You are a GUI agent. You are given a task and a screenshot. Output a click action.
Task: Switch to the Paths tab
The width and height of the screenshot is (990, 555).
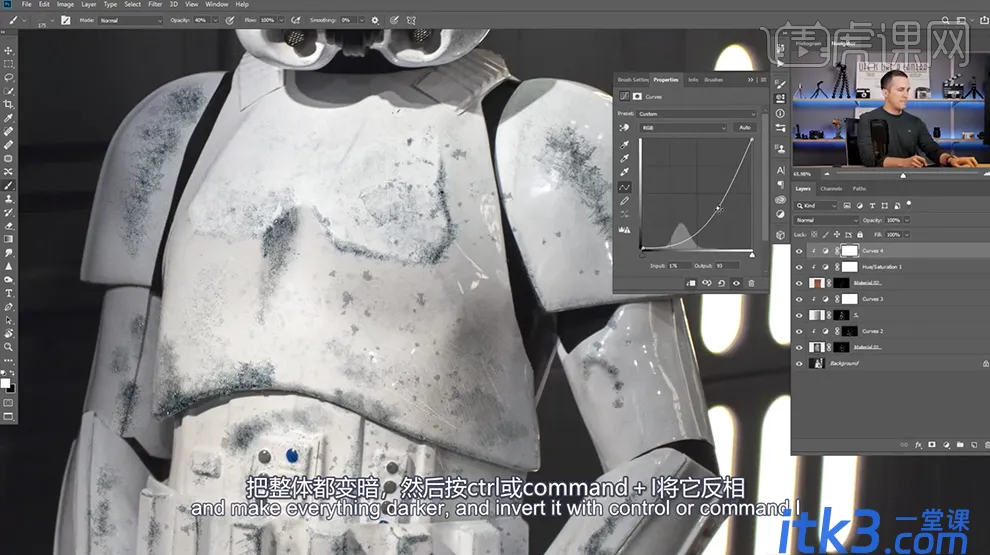coord(859,189)
